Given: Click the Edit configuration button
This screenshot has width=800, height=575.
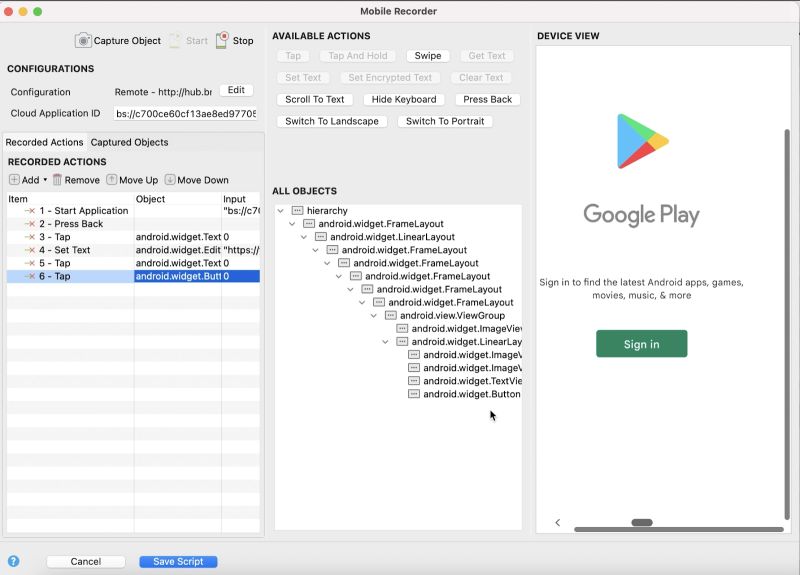Looking at the screenshot, I should [x=236, y=90].
